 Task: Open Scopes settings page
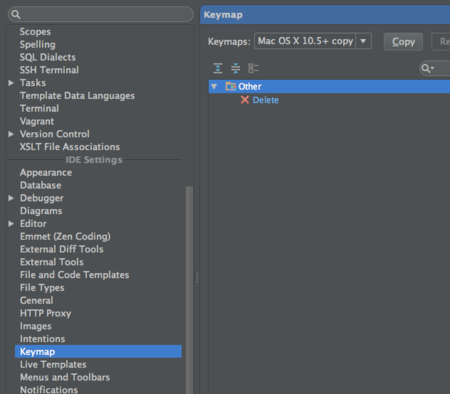click(35, 32)
